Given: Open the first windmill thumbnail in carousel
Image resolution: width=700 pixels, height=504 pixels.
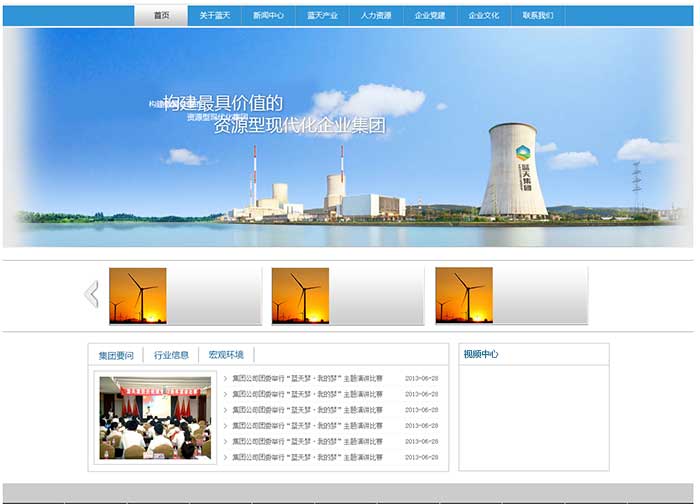Looking at the screenshot, I should pyautogui.click(x=138, y=295).
